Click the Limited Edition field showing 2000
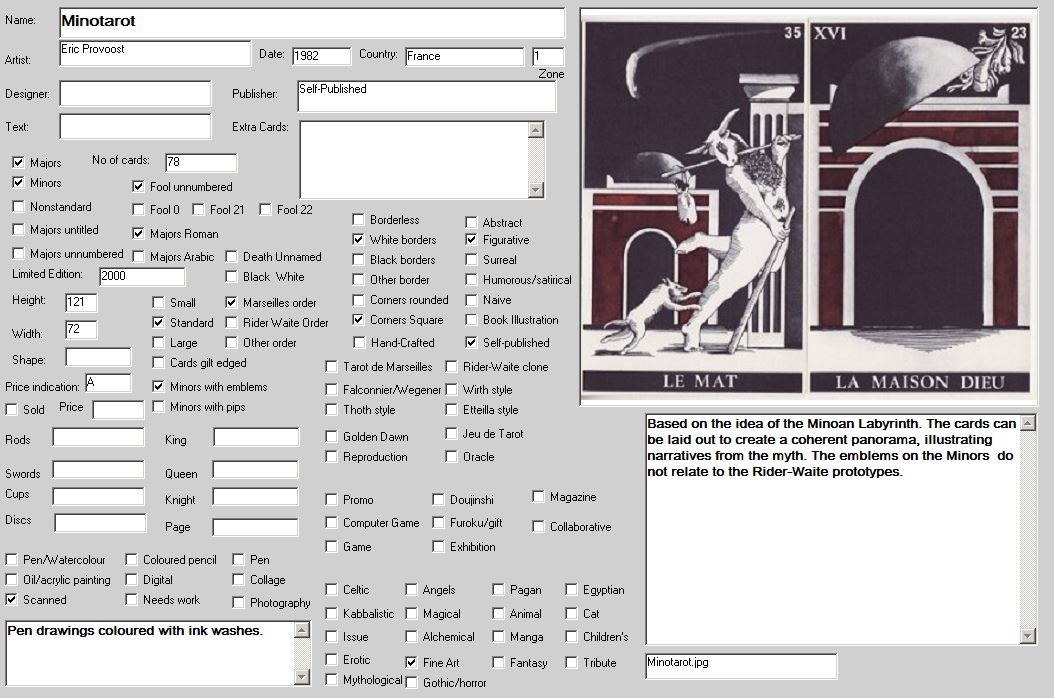The image size is (1054, 698). [141, 276]
